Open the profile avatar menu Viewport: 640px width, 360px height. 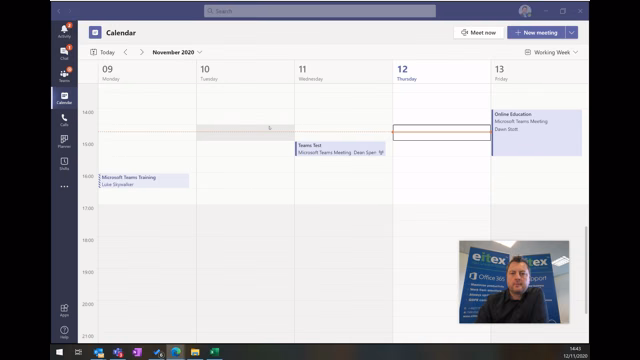point(525,11)
